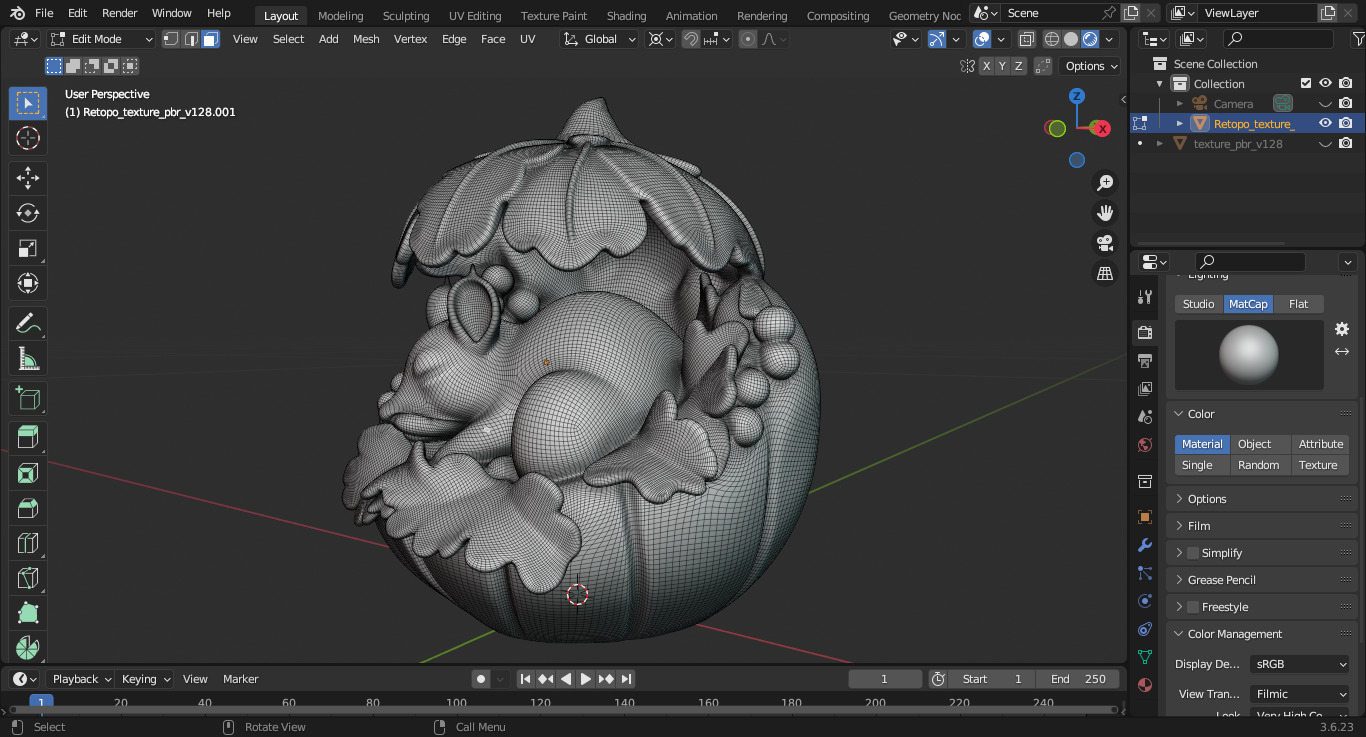
Task: Switch to the Sculpting workspace tab
Action: point(406,15)
